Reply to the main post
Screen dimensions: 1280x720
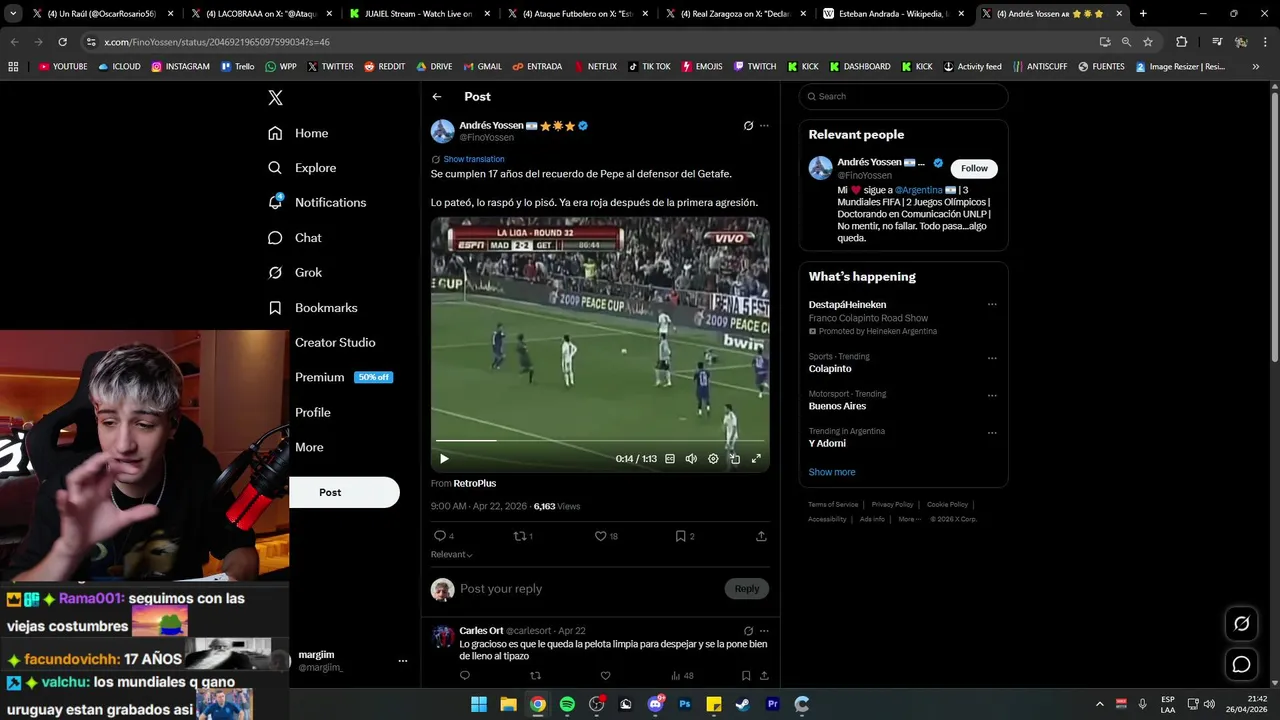click(439, 536)
